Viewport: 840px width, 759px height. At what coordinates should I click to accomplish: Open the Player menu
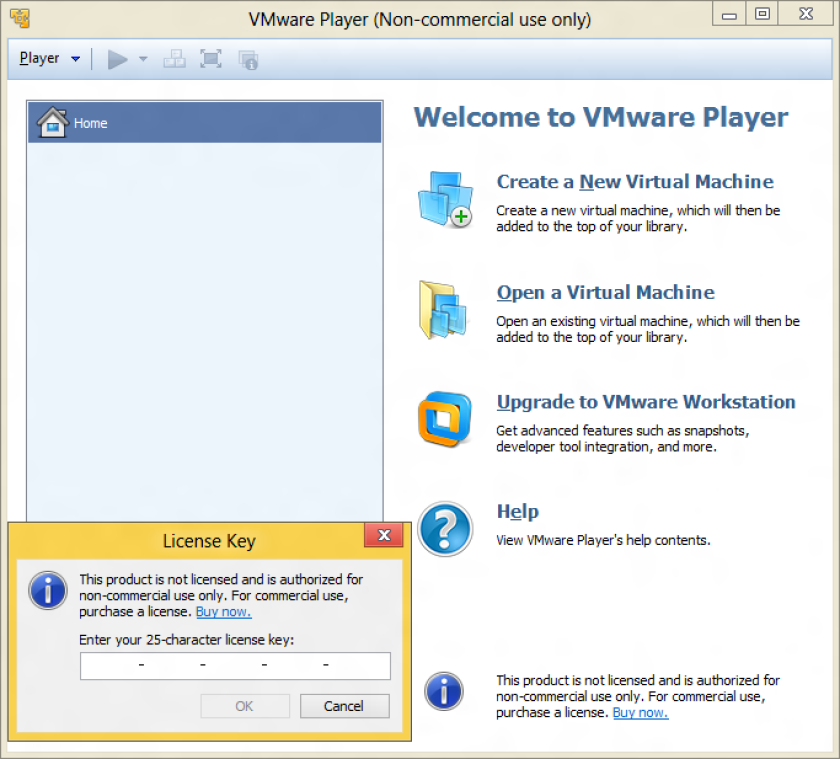(x=49, y=58)
